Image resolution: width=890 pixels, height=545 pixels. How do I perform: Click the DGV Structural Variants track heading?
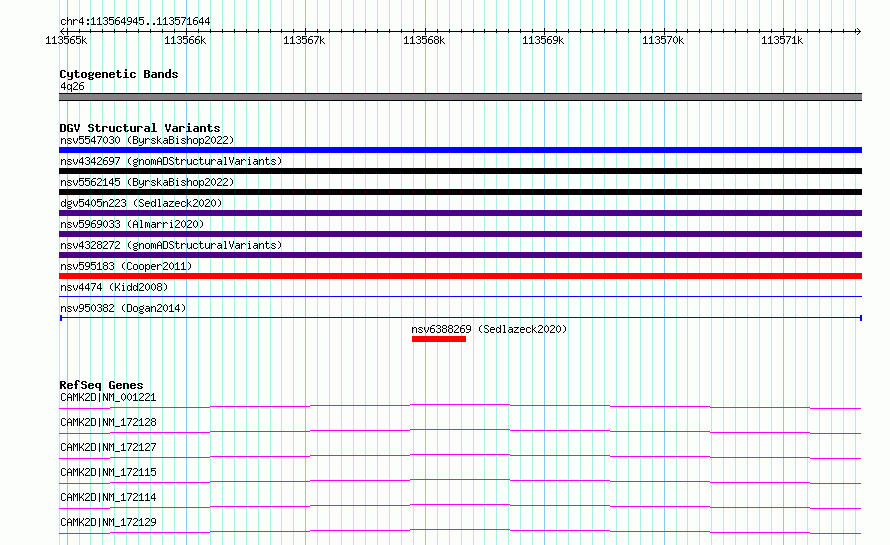click(x=140, y=128)
